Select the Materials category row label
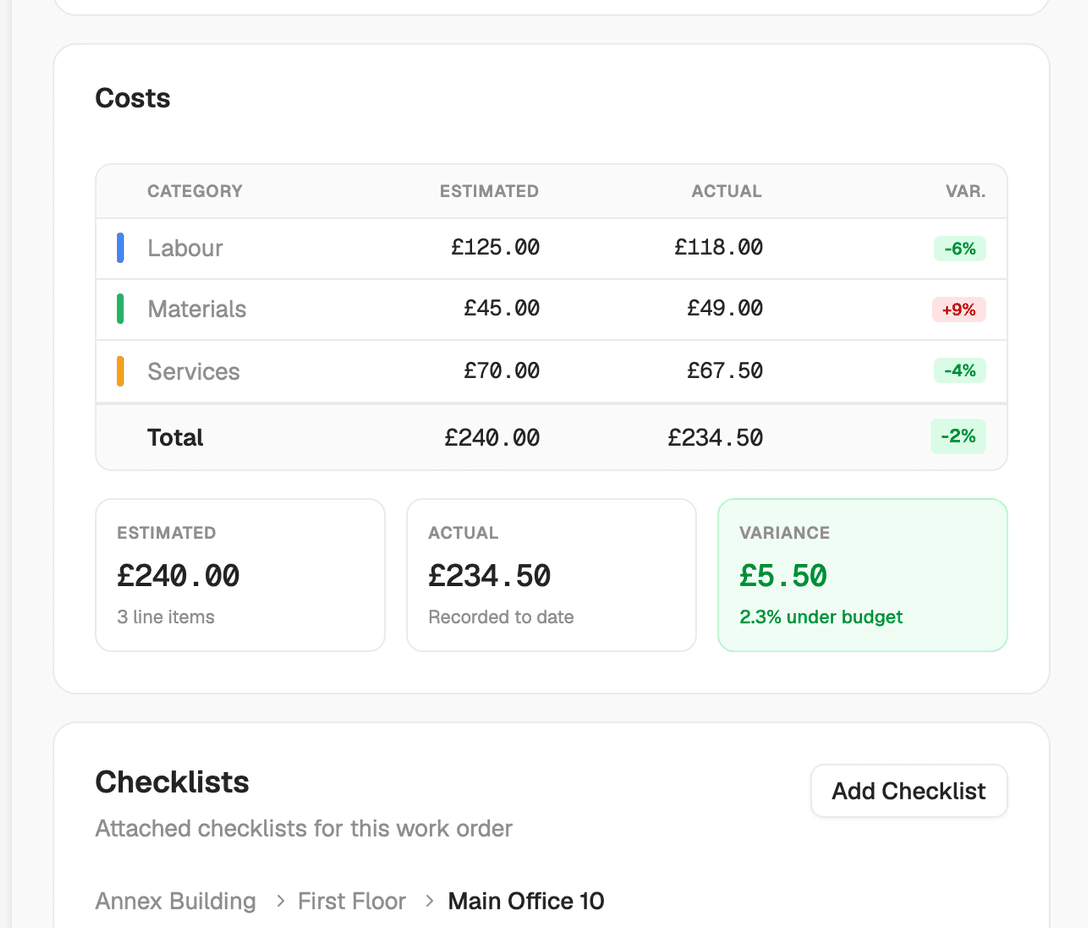This screenshot has width=1088, height=928. pyautogui.click(x=197, y=309)
